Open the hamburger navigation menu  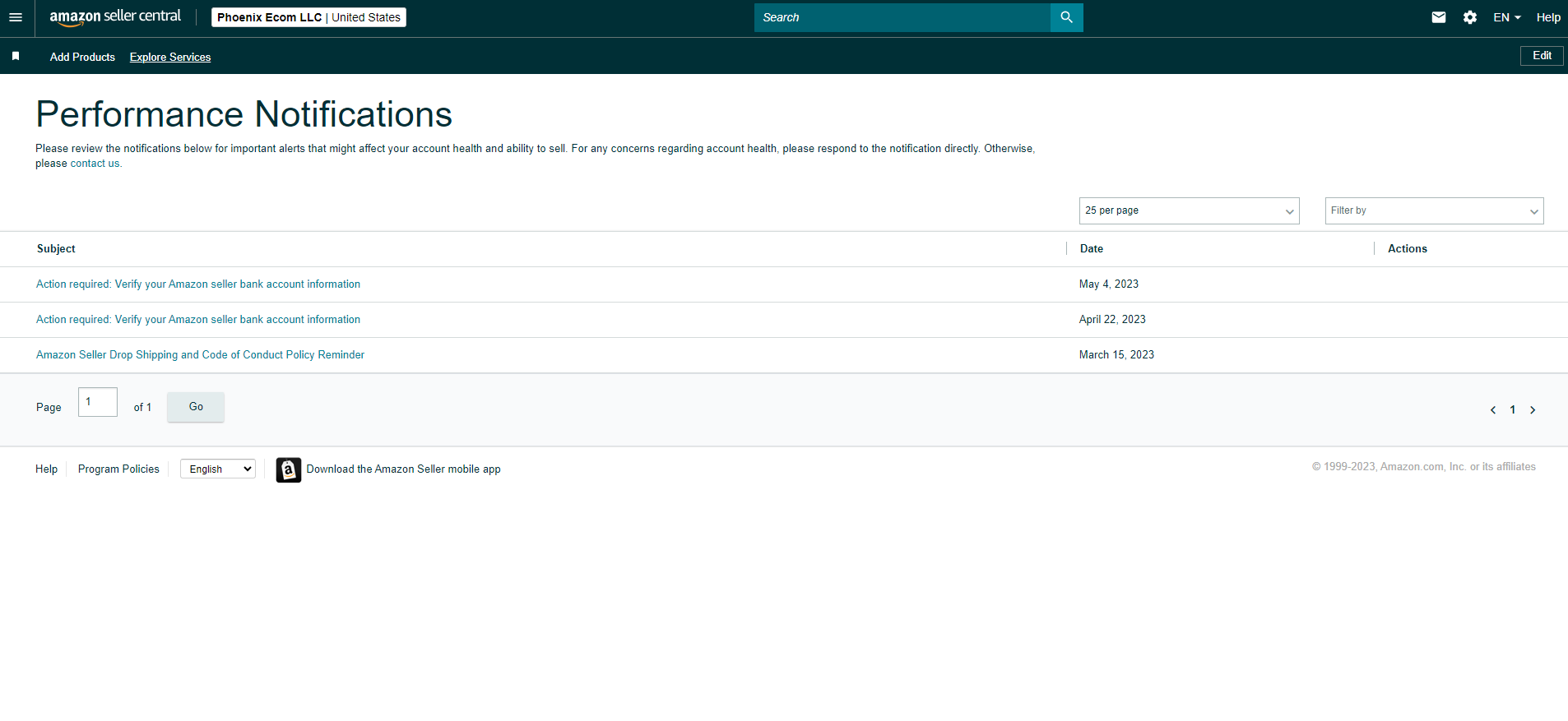coord(16,17)
